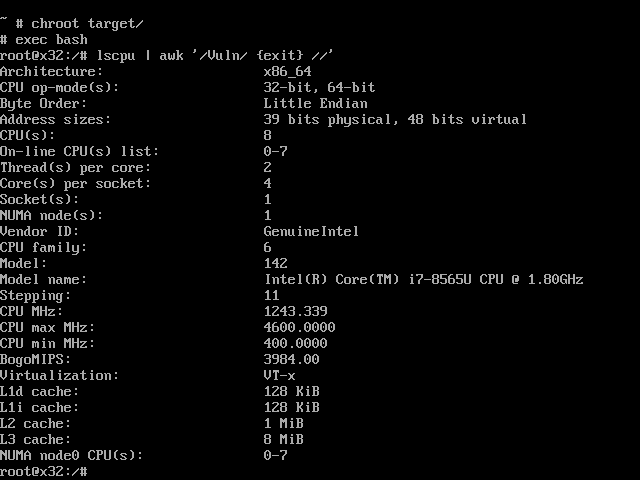
Task: Click the VT-x virtualization value
Action: tap(280, 375)
